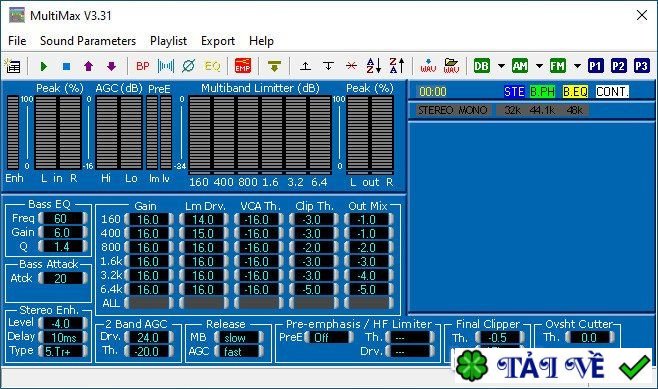Toggle the green B.PH indicator
The height and width of the screenshot is (389, 658).
pyautogui.click(x=542, y=91)
